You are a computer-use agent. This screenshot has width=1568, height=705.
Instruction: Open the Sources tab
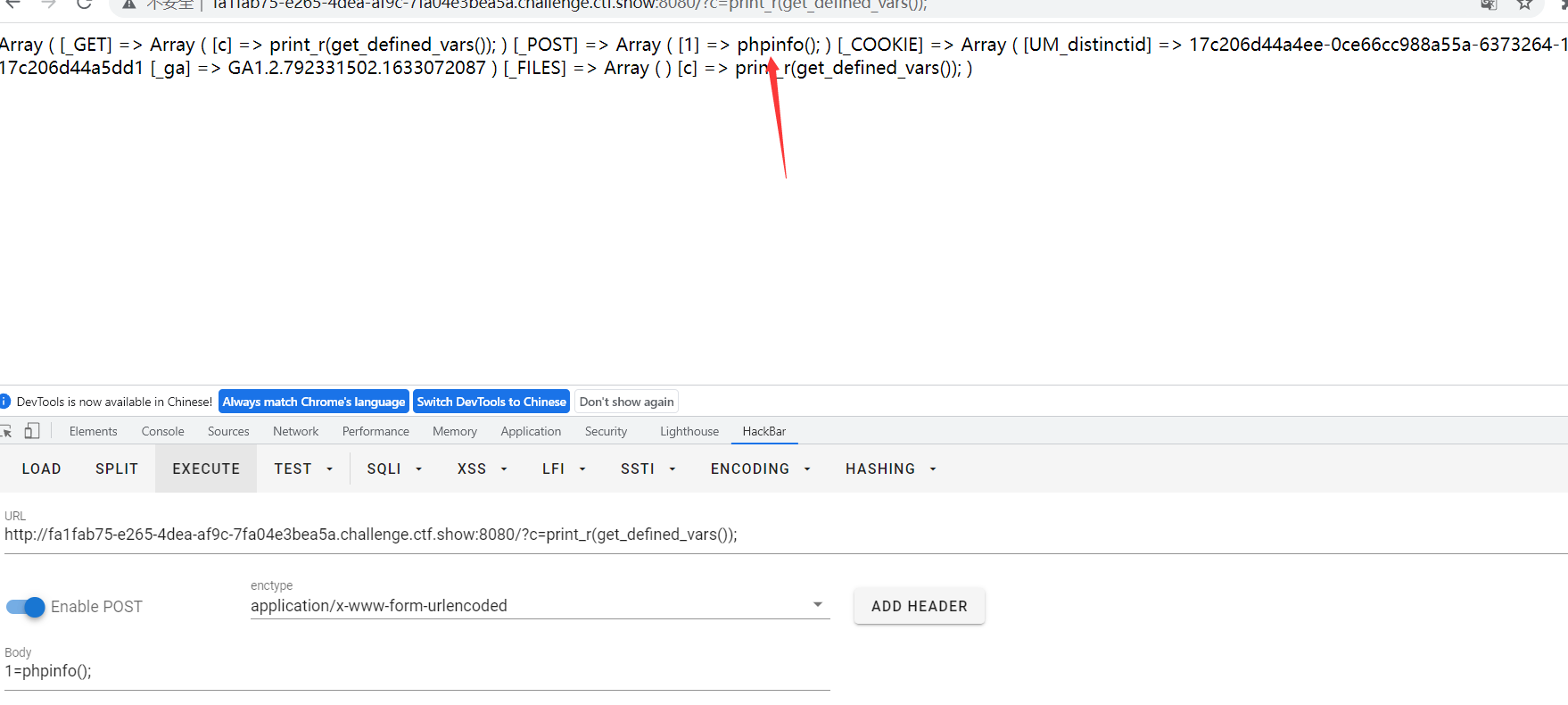[x=228, y=431]
